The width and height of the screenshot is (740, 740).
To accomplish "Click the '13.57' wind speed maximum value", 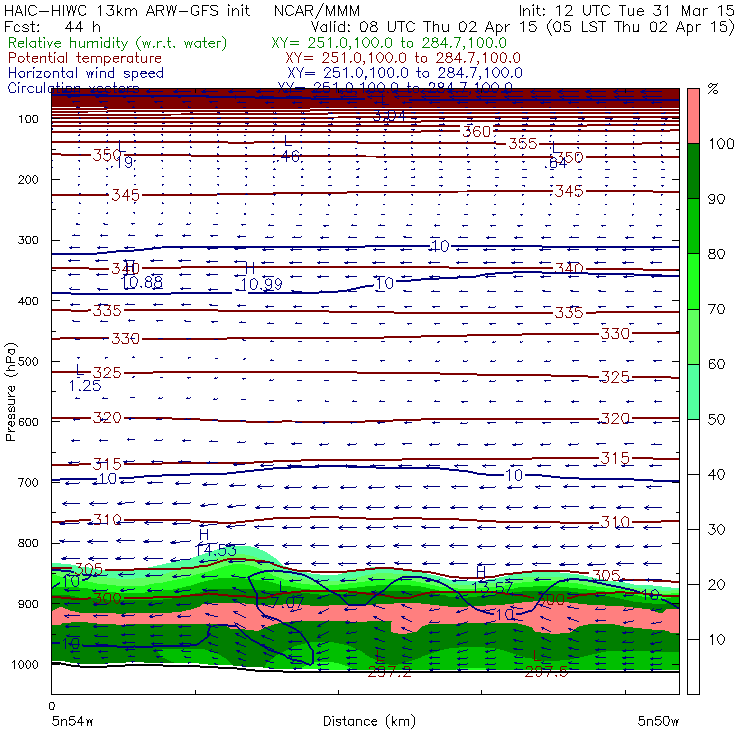I will [x=492, y=587].
